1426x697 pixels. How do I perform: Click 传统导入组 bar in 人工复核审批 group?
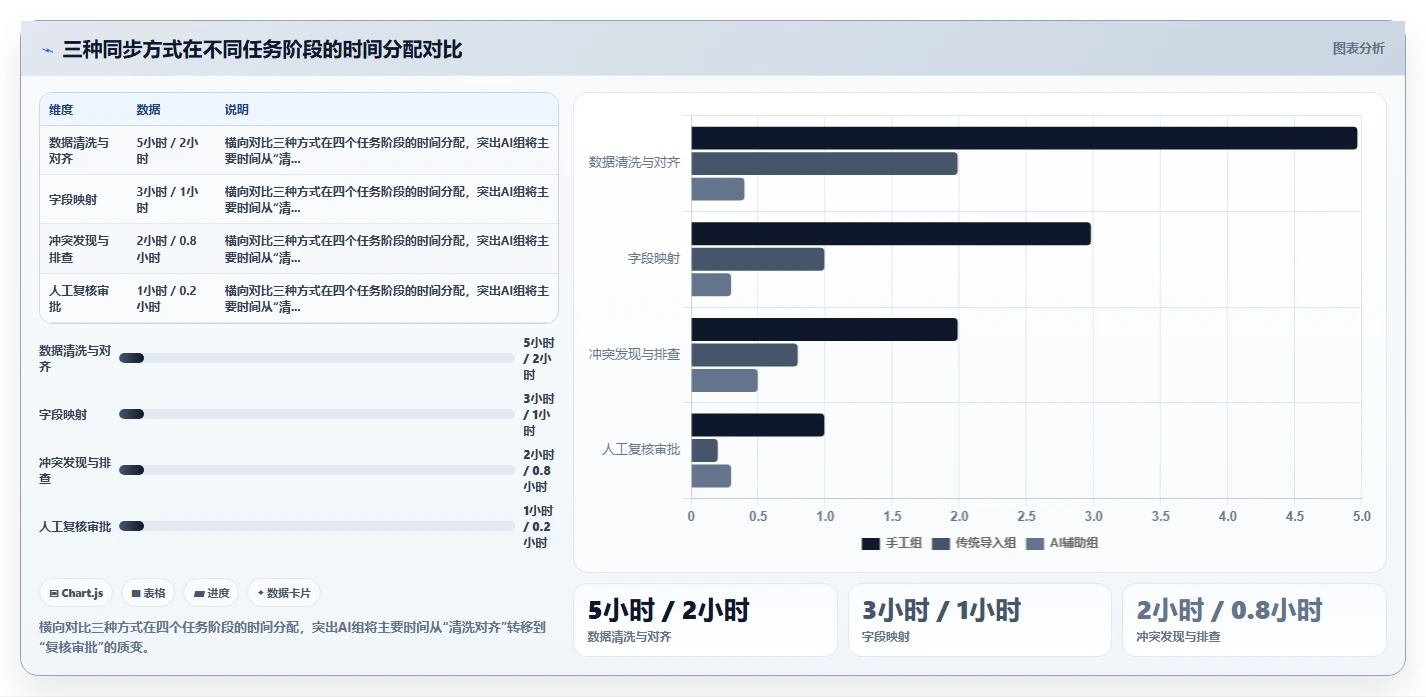(x=704, y=450)
